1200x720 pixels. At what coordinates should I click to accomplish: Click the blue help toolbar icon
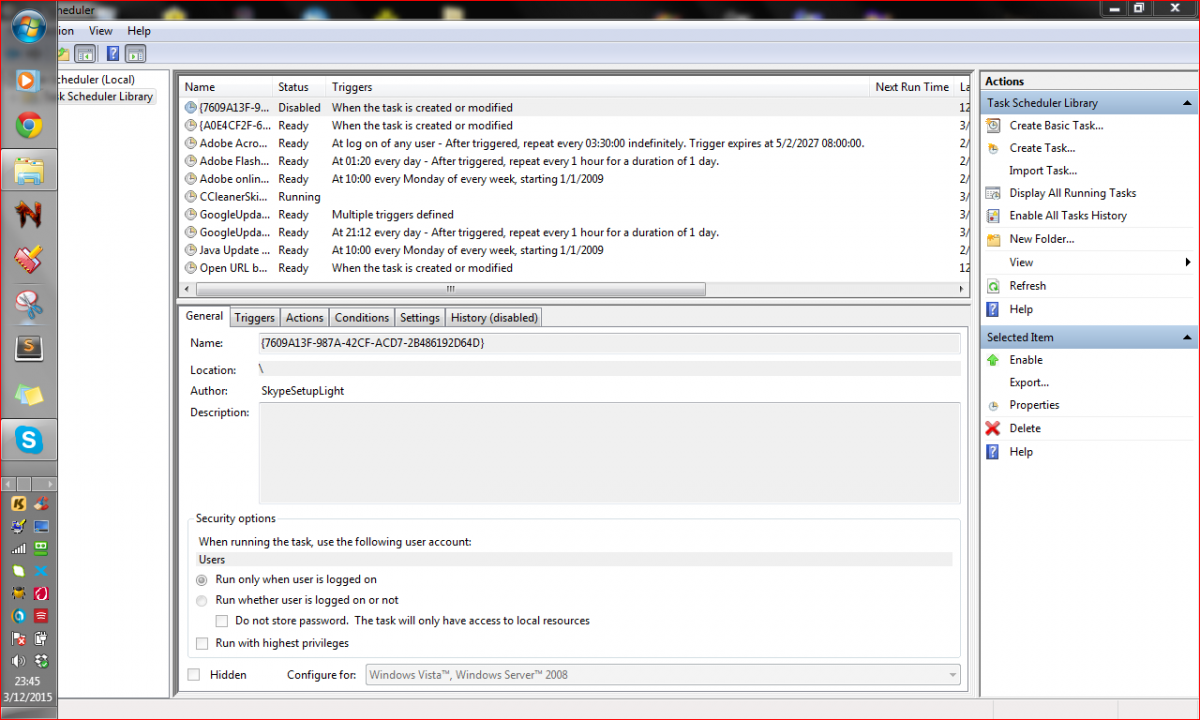tap(113, 54)
